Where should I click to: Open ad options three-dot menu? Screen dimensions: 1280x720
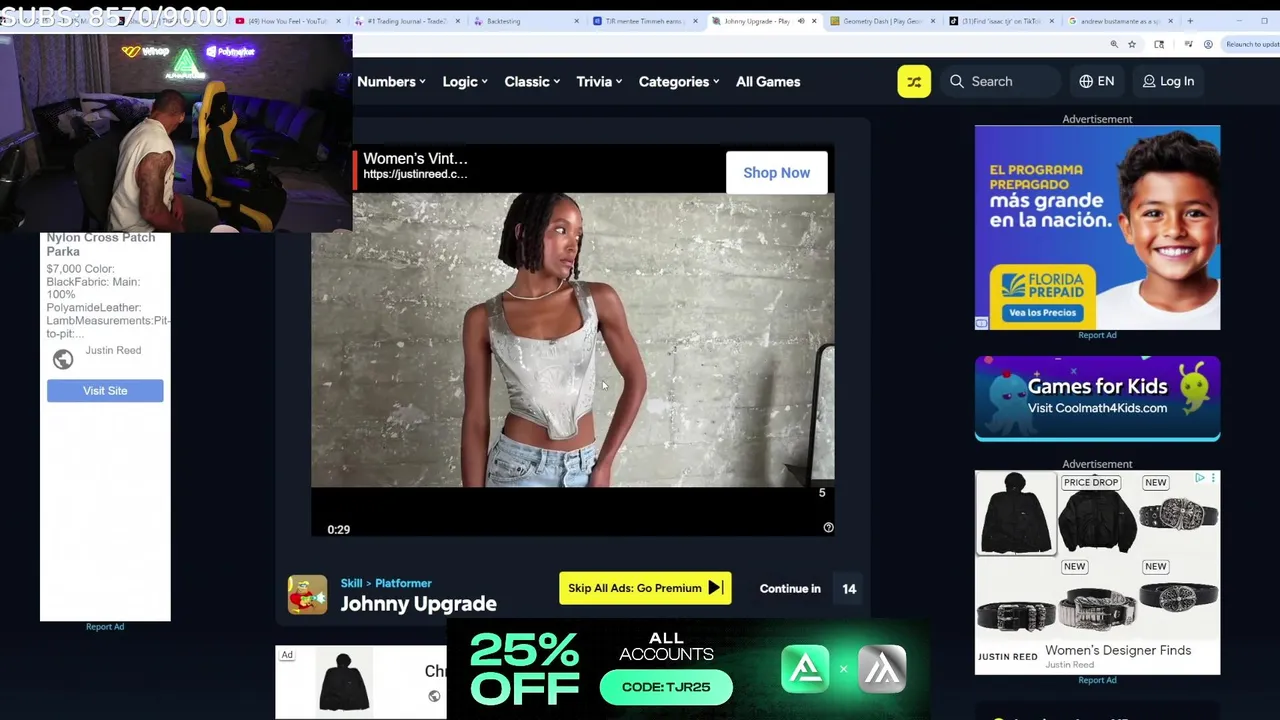click(1213, 478)
